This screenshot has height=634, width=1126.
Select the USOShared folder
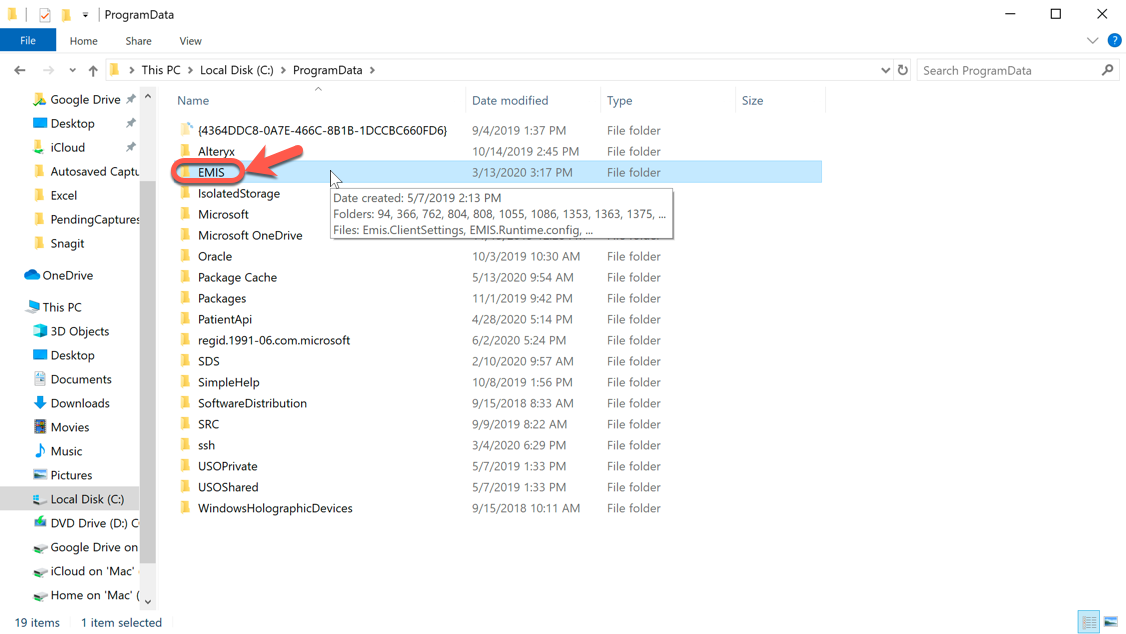click(228, 487)
